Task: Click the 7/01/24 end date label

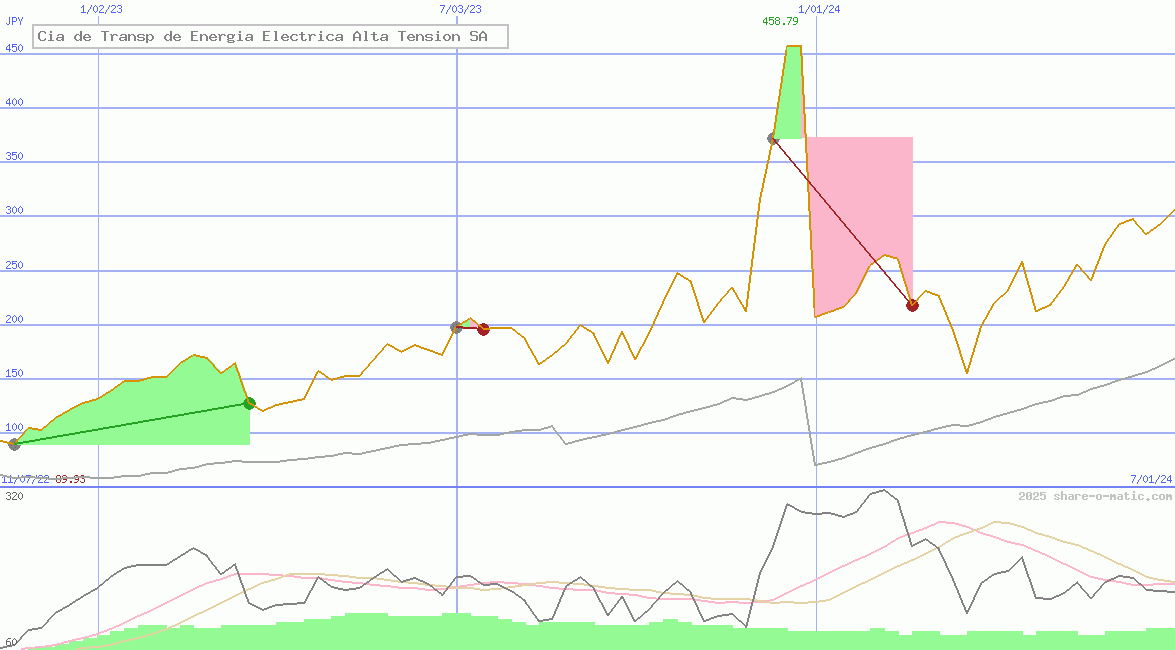Action: [x=1150, y=479]
